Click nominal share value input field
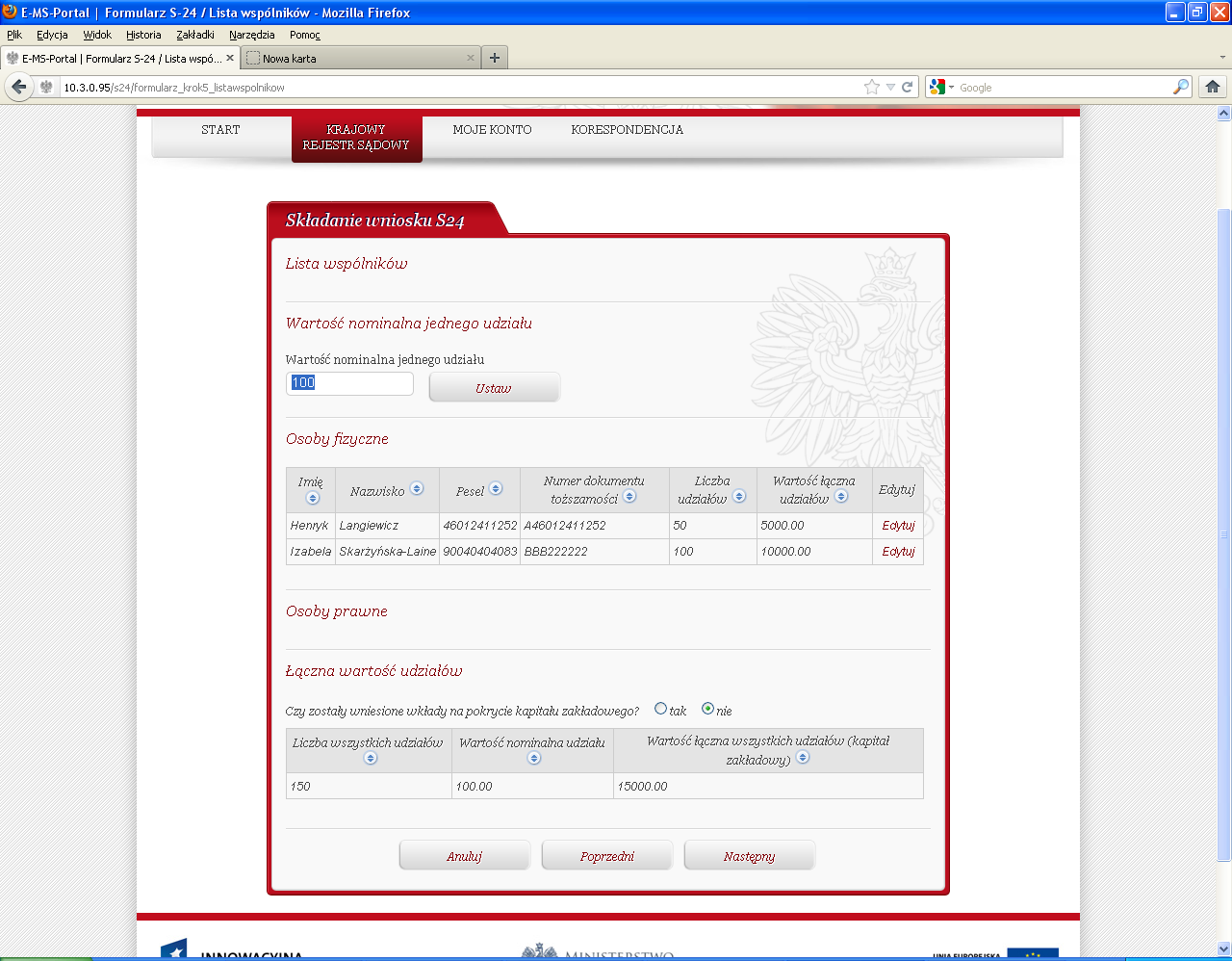This screenshot has height=961, width=1232. pos(349,383)
